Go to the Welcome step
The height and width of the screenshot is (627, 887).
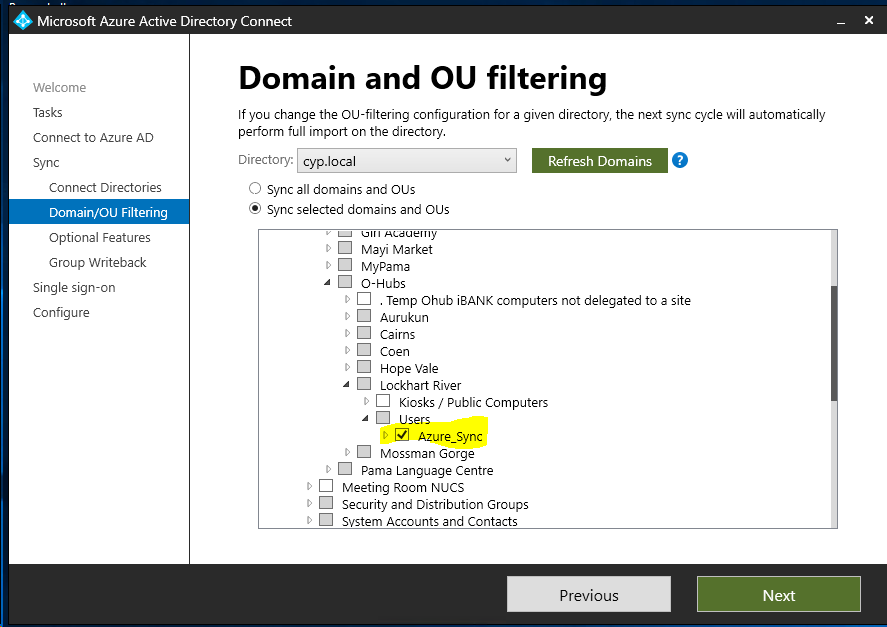click(x=59, y=88)
